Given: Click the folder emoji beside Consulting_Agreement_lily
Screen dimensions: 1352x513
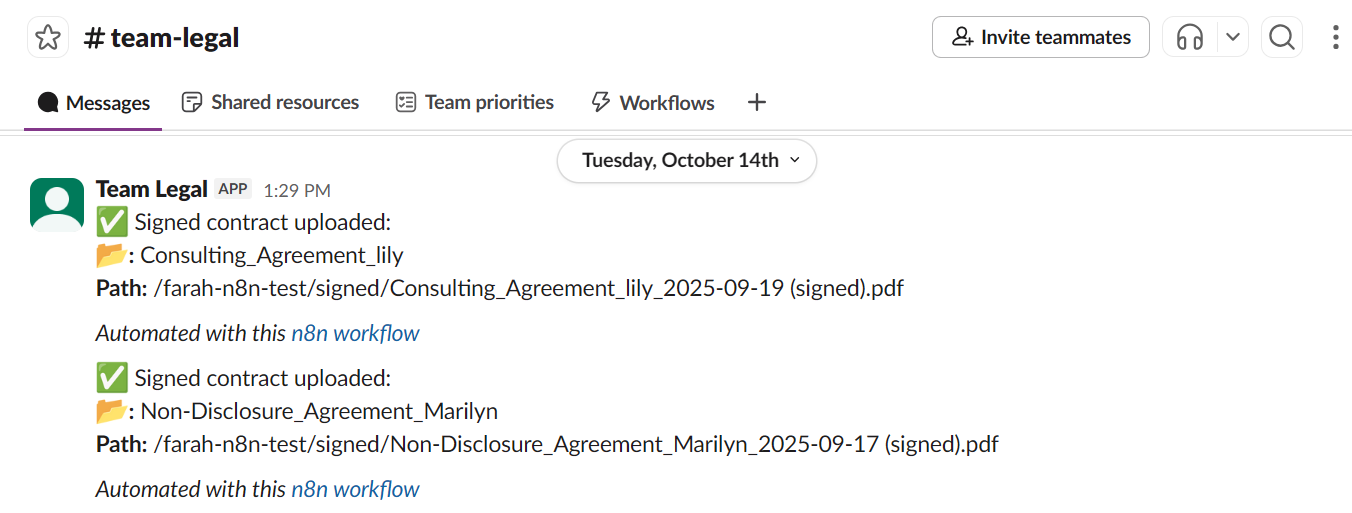Looking at the screenshot, I should 111,256.
